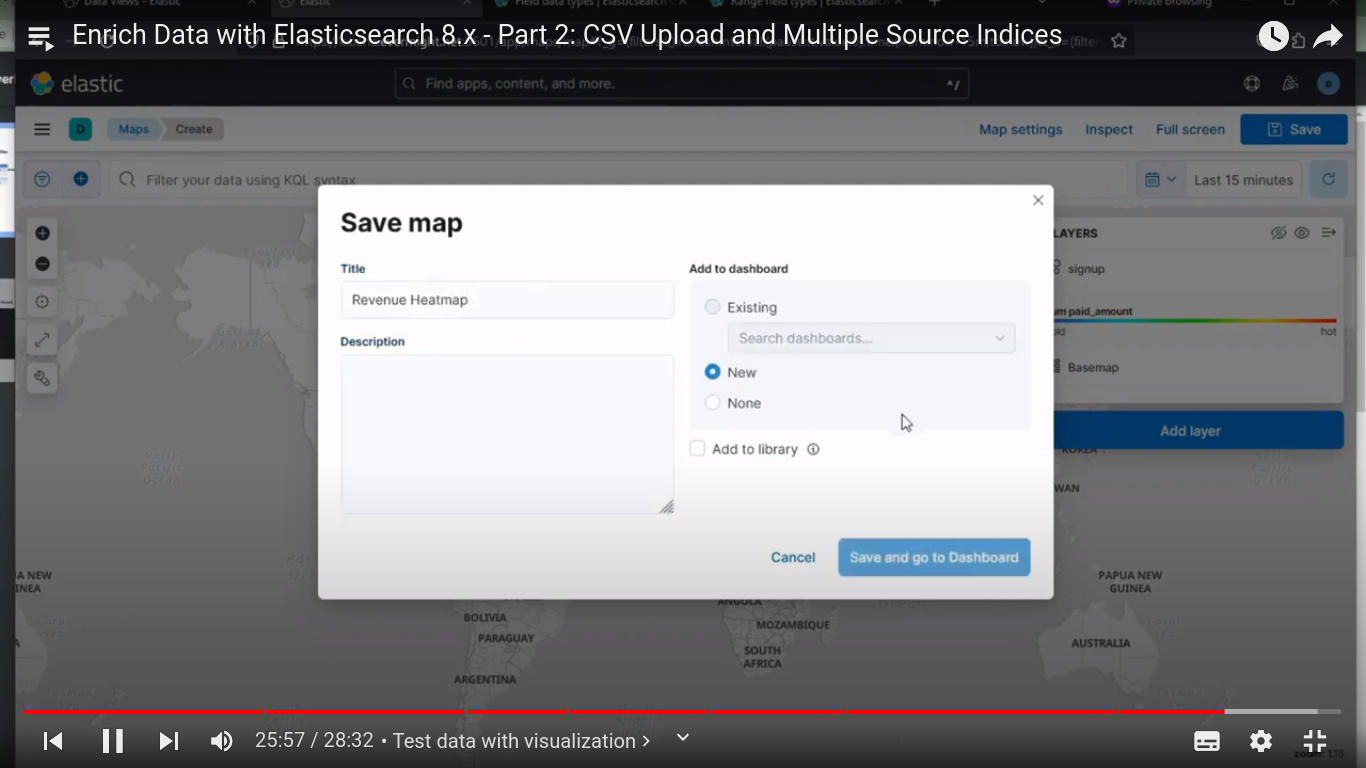Mute the video volume
1366x768 pixels.
point(221,741)
